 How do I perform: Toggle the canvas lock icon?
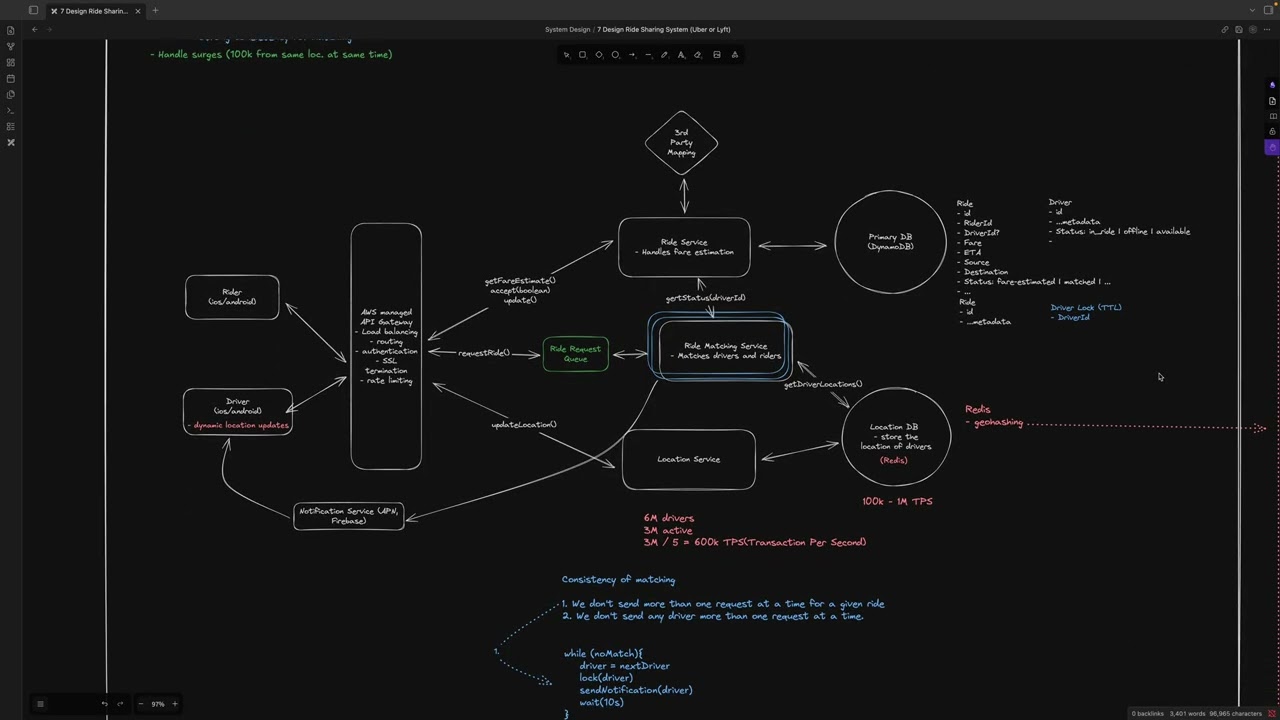(x=1272, y=131)
